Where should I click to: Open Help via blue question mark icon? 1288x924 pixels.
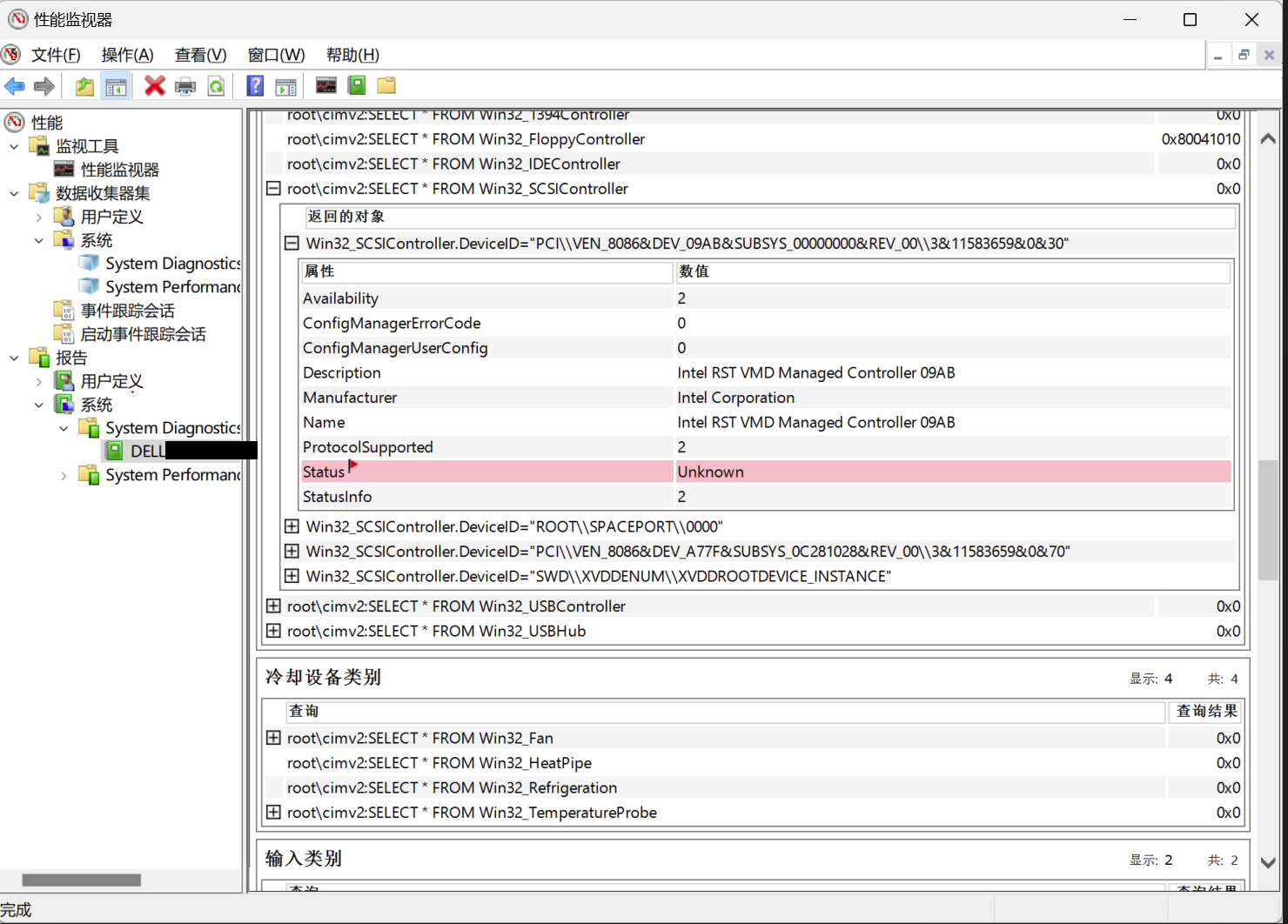click(255, 86)
